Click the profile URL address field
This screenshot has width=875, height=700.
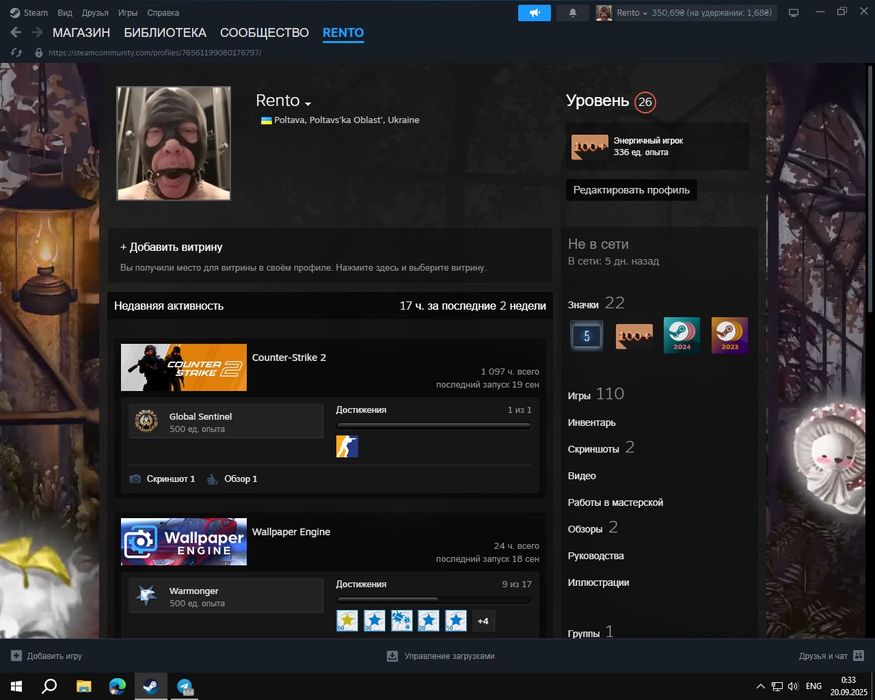[x=155, y=52]
